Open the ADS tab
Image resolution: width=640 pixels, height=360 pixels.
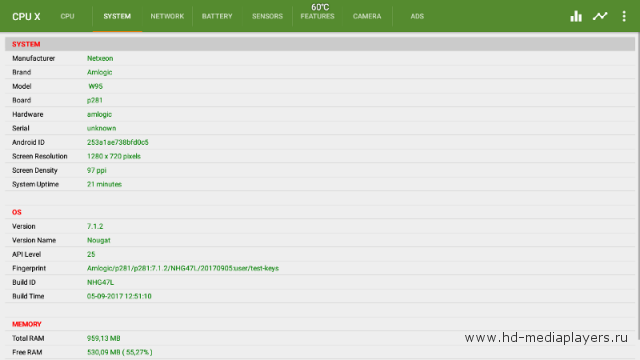pyautogui.click(x=417, y=16)
